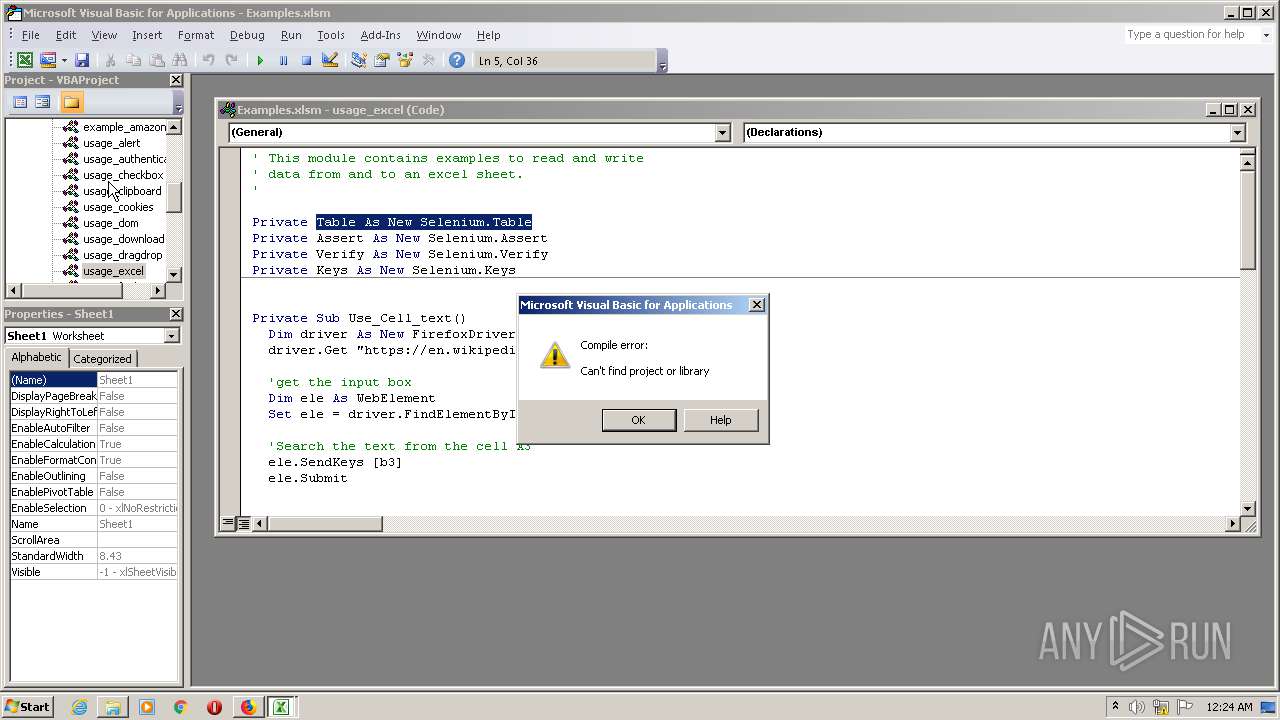1280x720 pixels.
Task: Open Google Chrome from the taskbar
Action: click(180, 707)
